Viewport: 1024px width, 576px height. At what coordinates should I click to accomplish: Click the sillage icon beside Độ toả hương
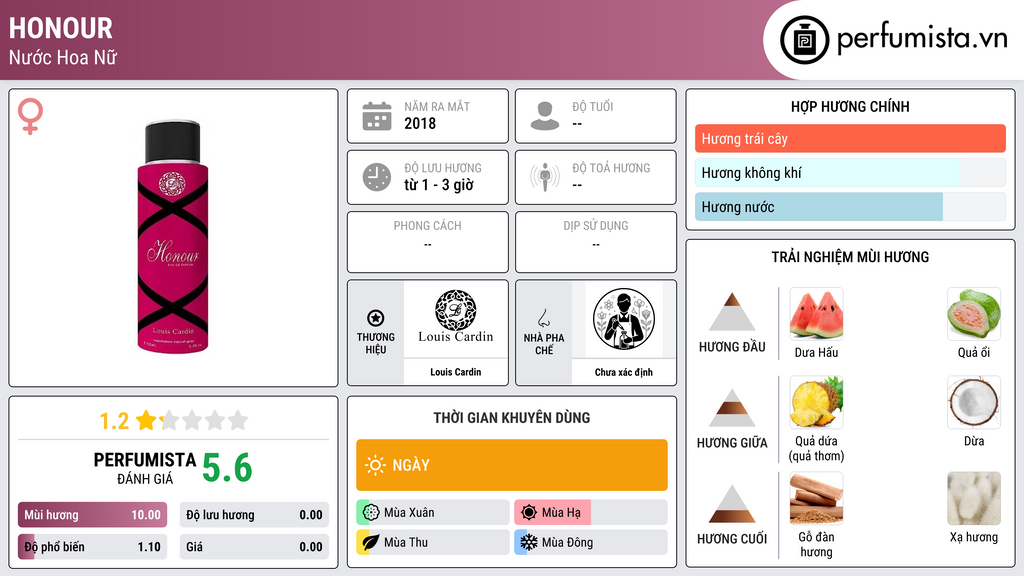coord(545,177)
